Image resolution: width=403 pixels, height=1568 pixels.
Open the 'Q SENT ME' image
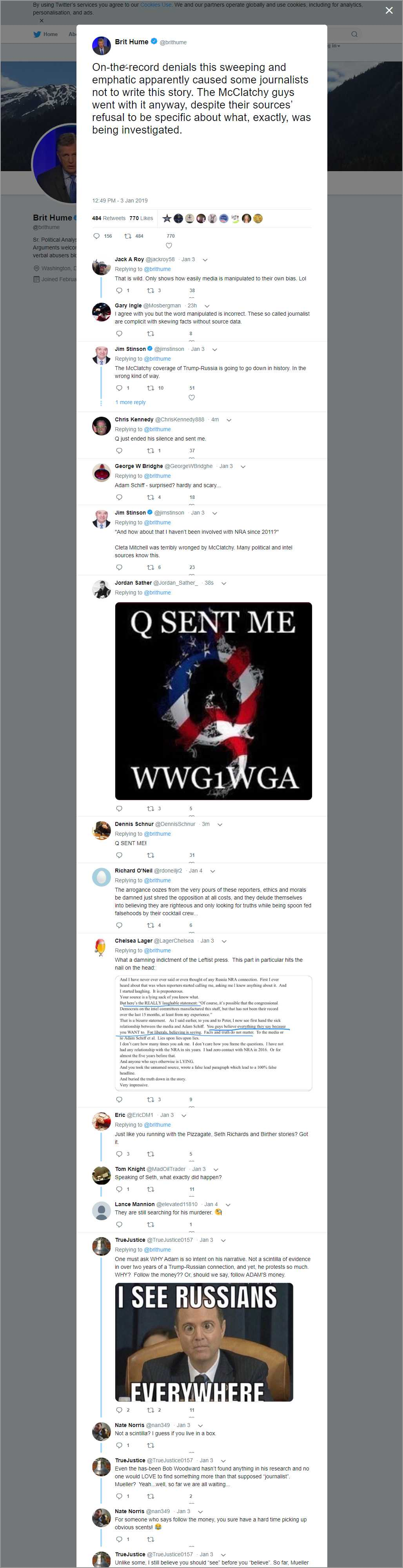point(213,701)
